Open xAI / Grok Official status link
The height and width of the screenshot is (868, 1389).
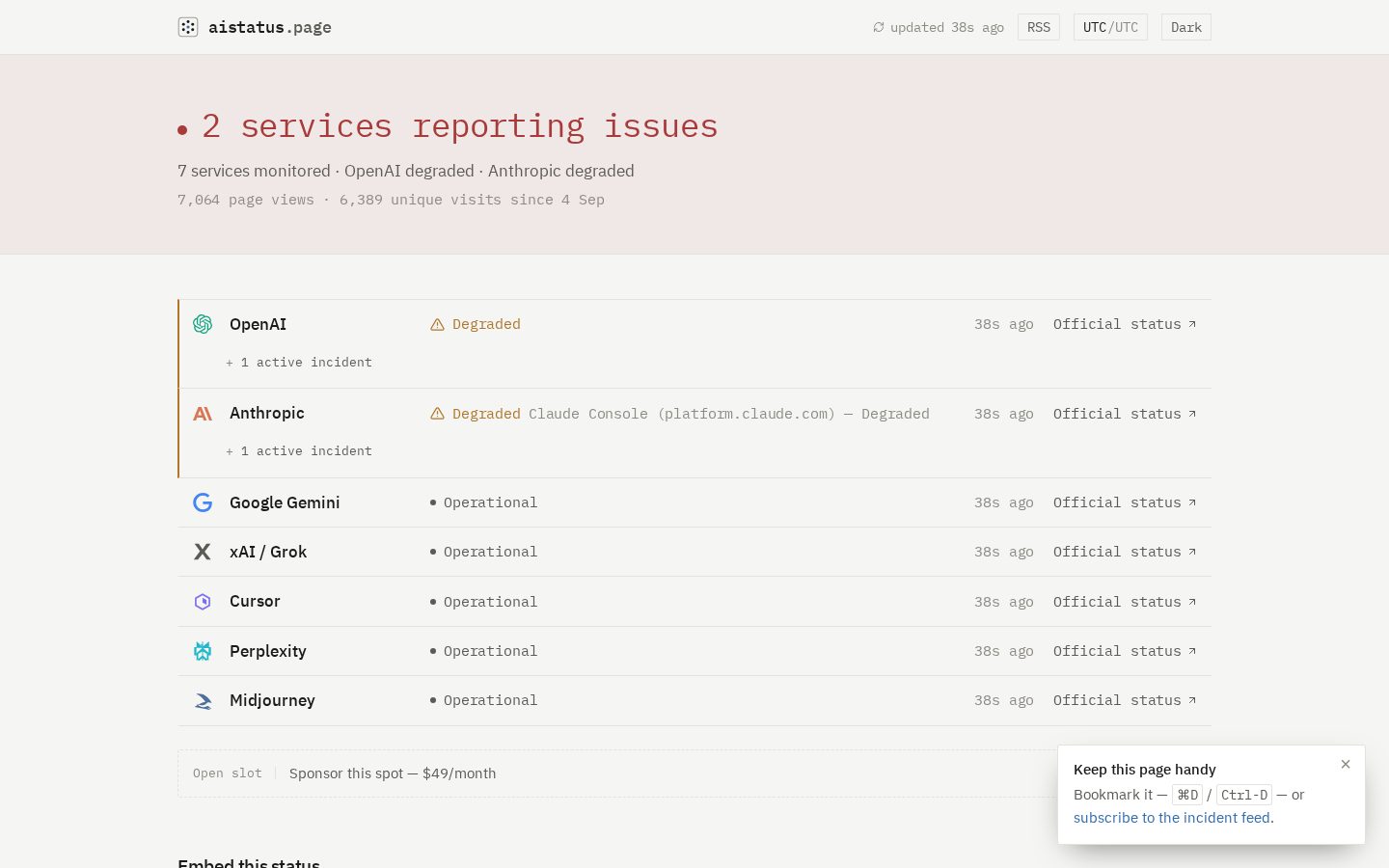[1125, 552]
